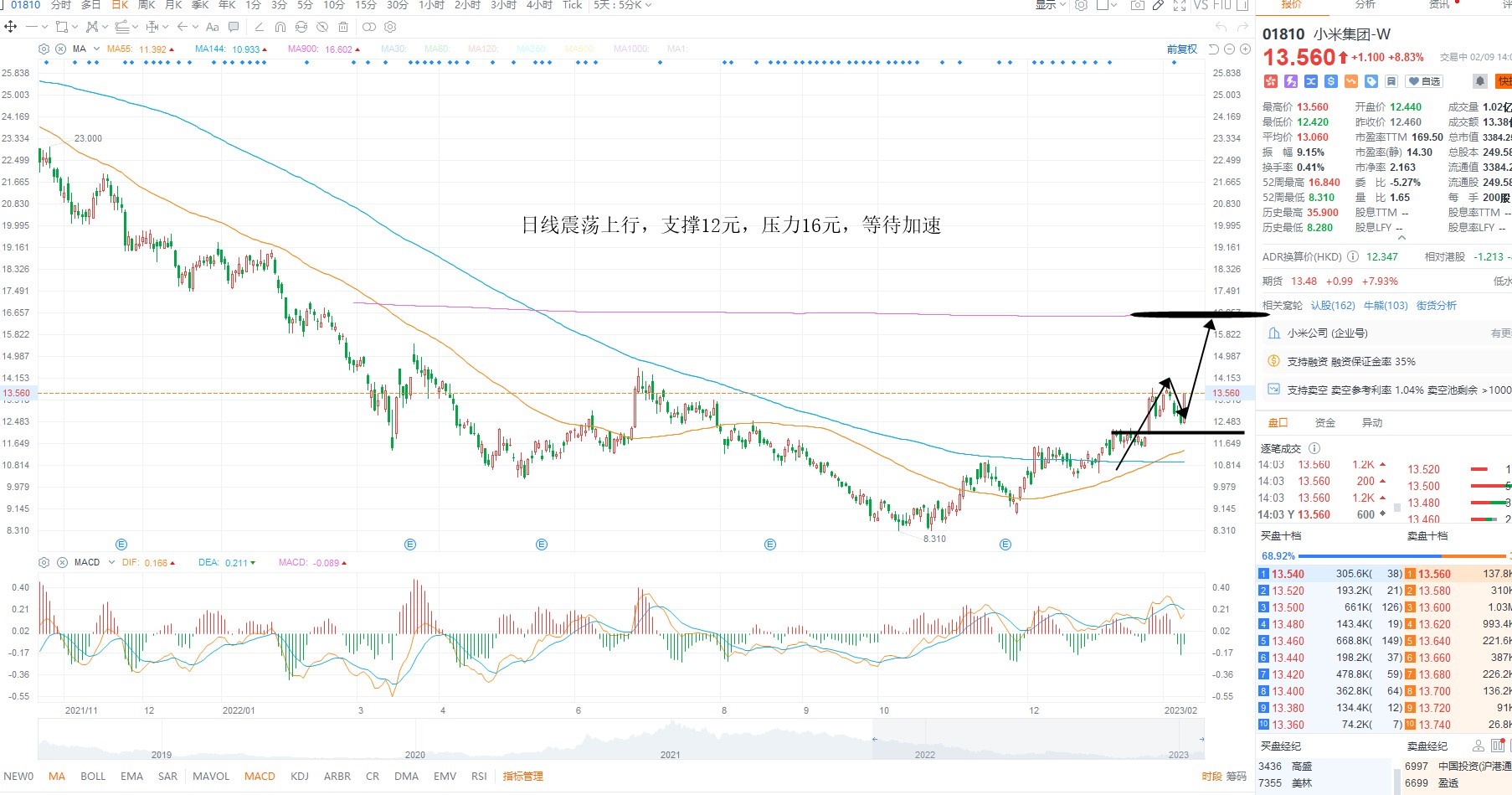Click the pencil draw icon in top bar

point(1158,5)
